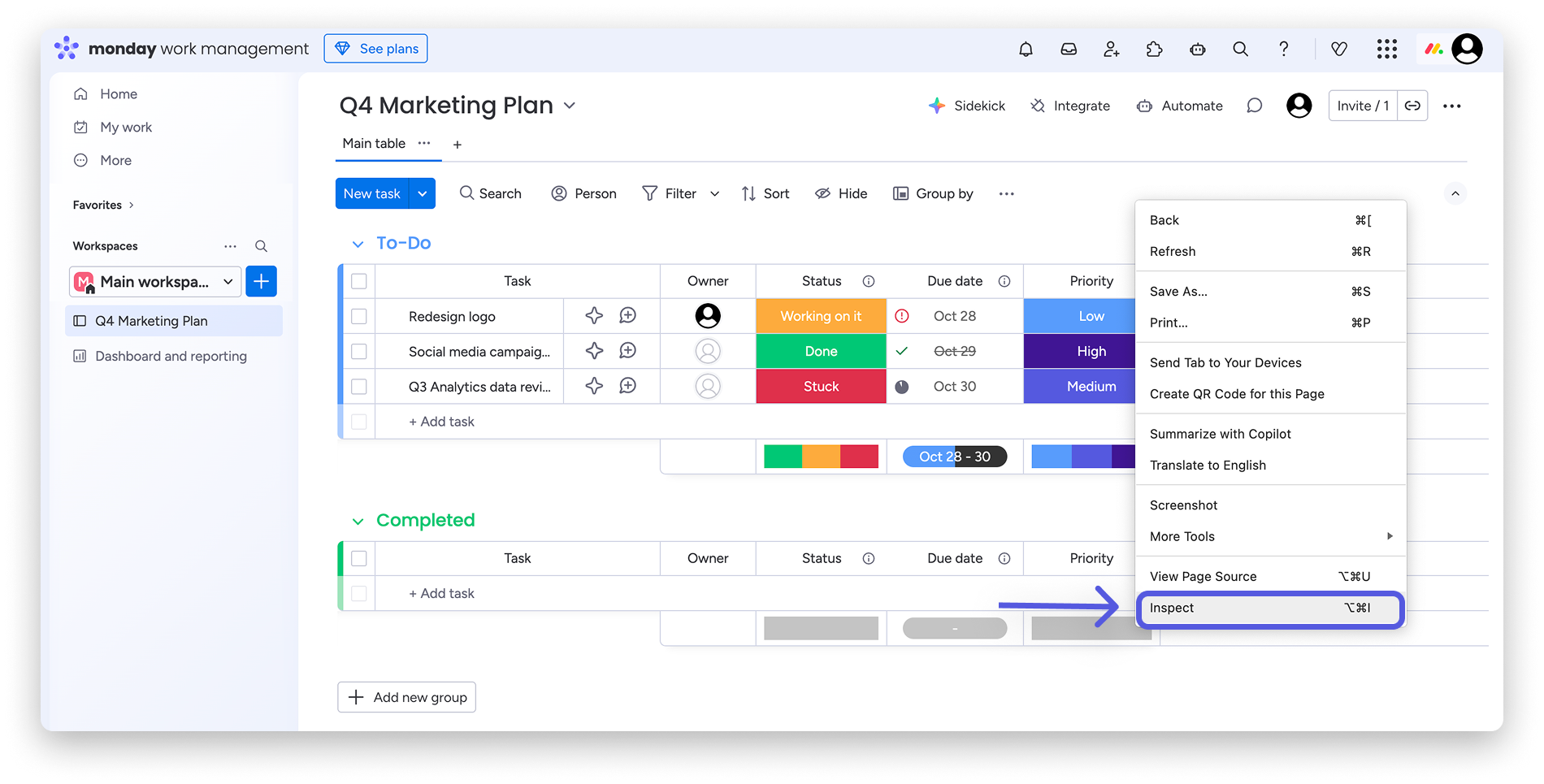Collapse the To-Do group chevron
The width and height of the screenshot is (1544, 784).
click(x=358, y=244)
